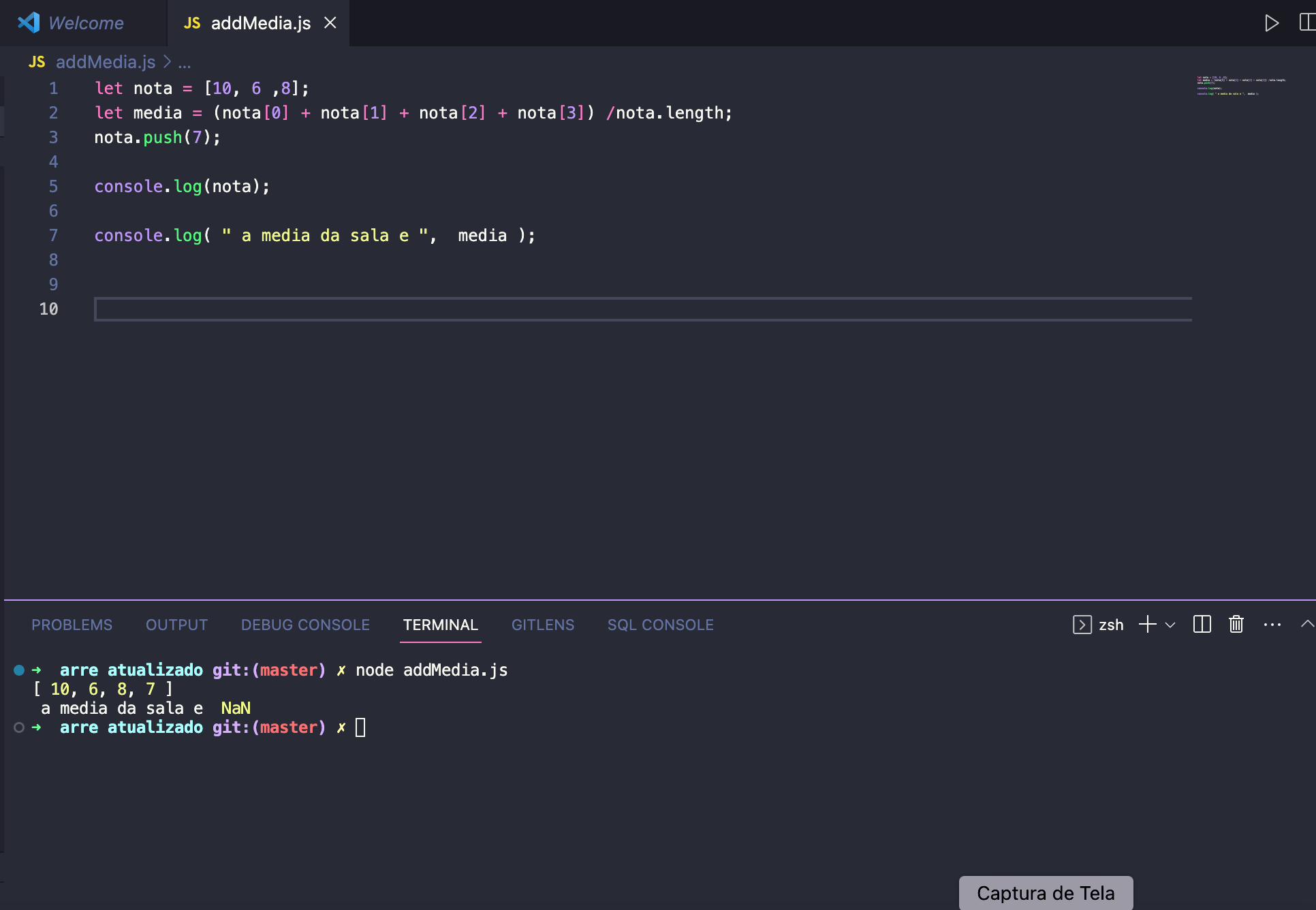Click addMedia.js in the breadcrumb
1316x910 pixels.
[x=106, y=62]
